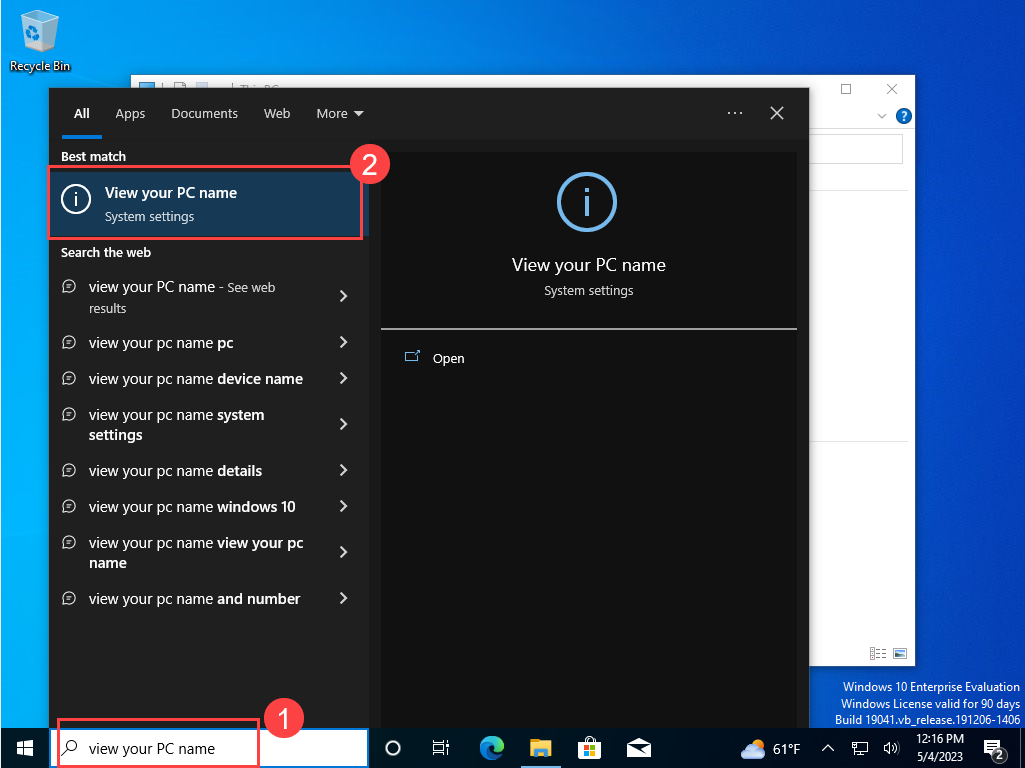Click the 'View your PC name' preview title

tap(588, 265)
